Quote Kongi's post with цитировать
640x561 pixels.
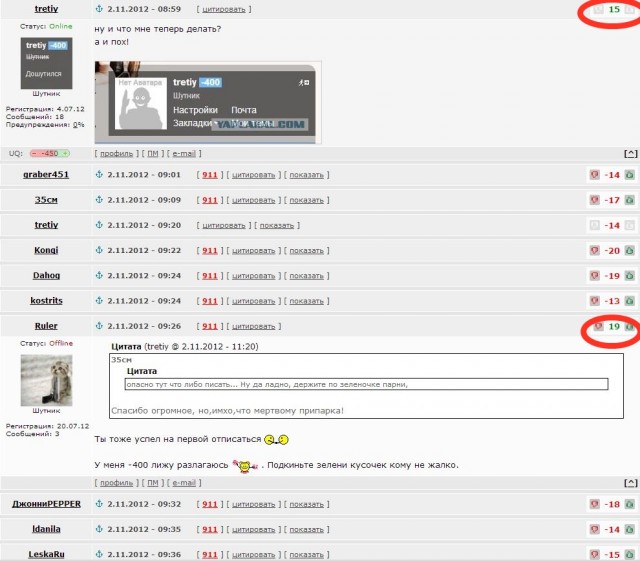point(253,250)
